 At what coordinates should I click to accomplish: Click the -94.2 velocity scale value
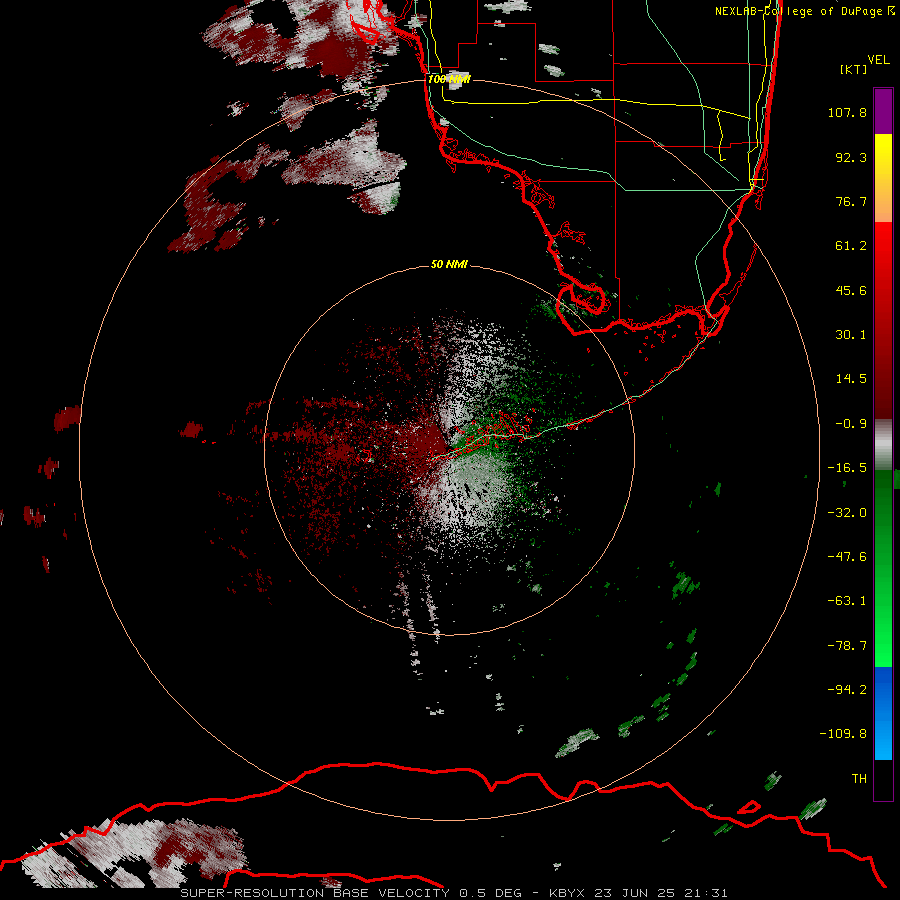(x=847, y=689)
